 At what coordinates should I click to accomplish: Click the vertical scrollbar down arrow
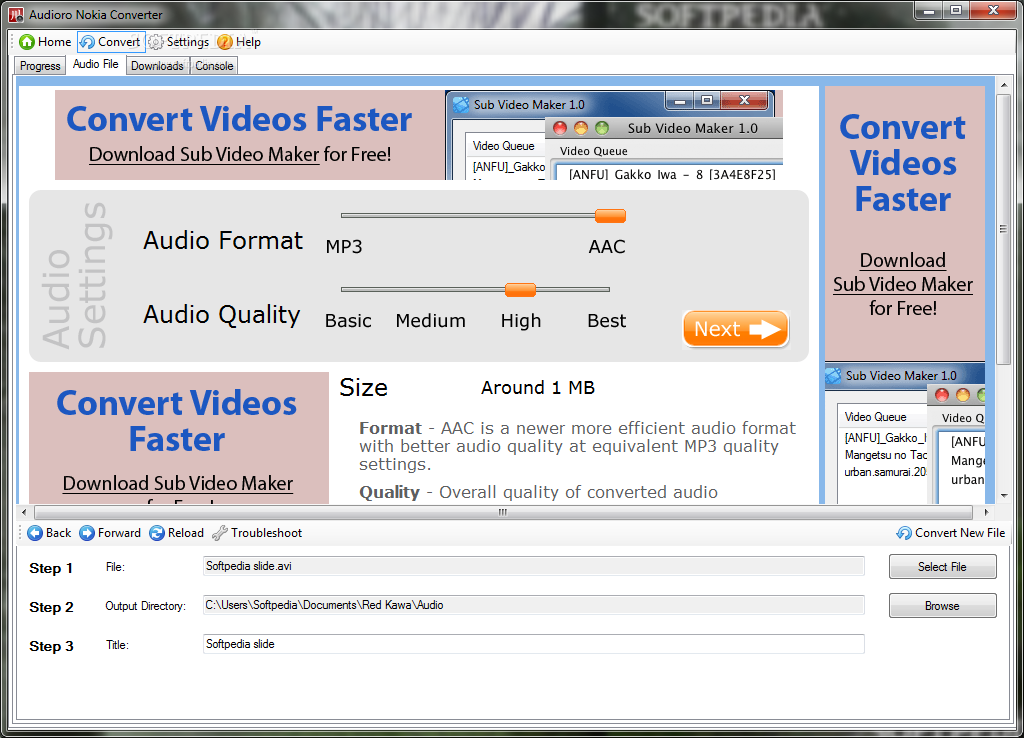pos(1004,496)
